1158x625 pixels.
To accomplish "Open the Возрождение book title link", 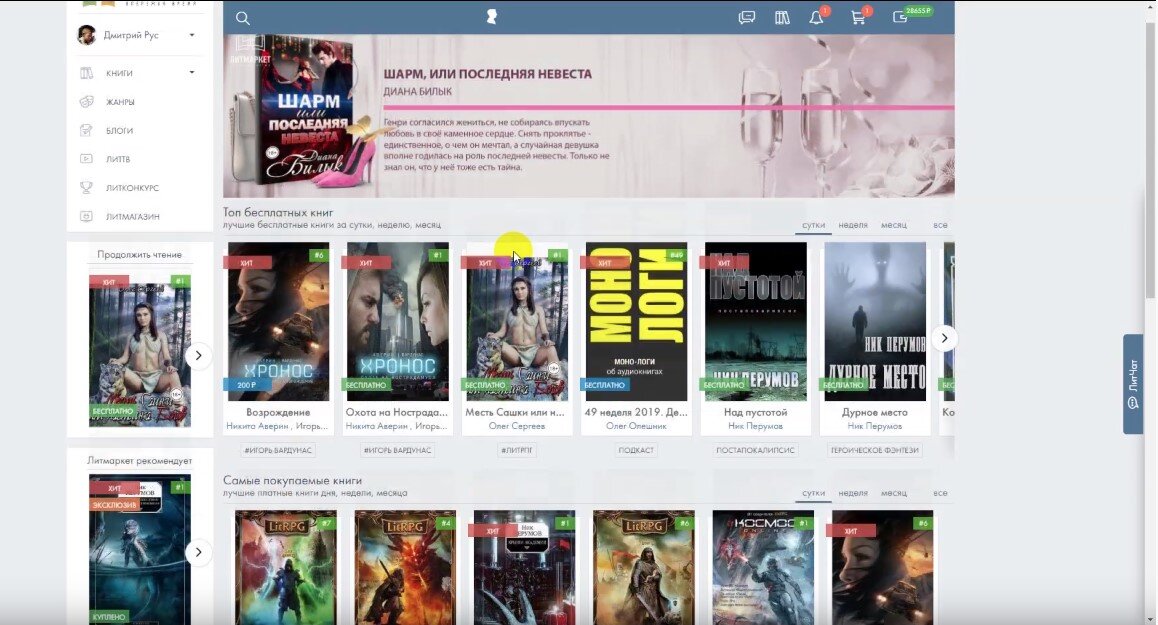I will pos(278,412).
